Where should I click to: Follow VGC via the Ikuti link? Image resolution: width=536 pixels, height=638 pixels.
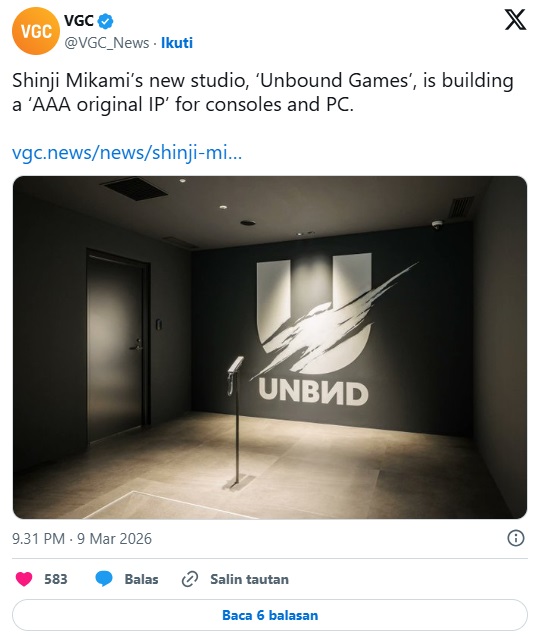177,43
